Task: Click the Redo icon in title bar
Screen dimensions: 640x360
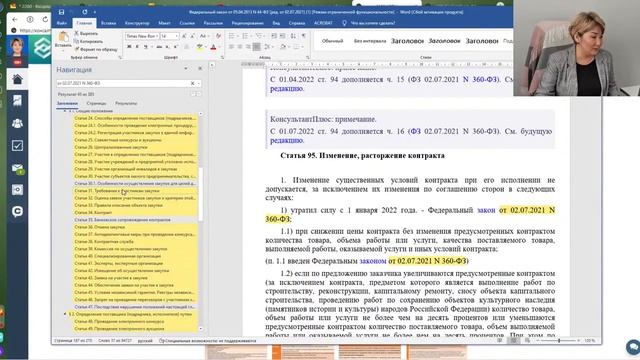Action: pos(84,12)
